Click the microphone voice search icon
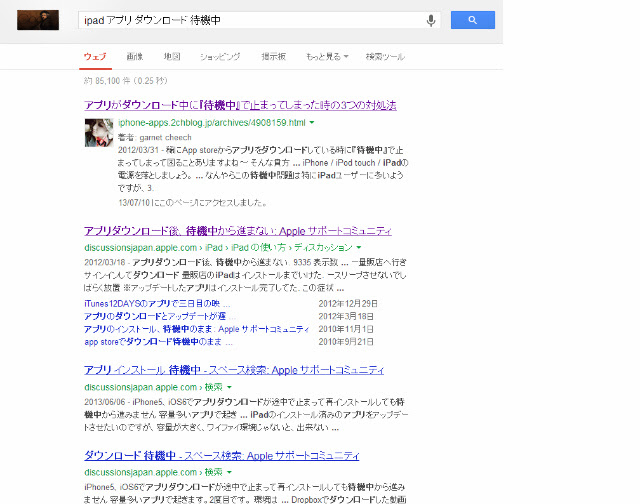Screen dimensions: 640x504 point(431,20)
